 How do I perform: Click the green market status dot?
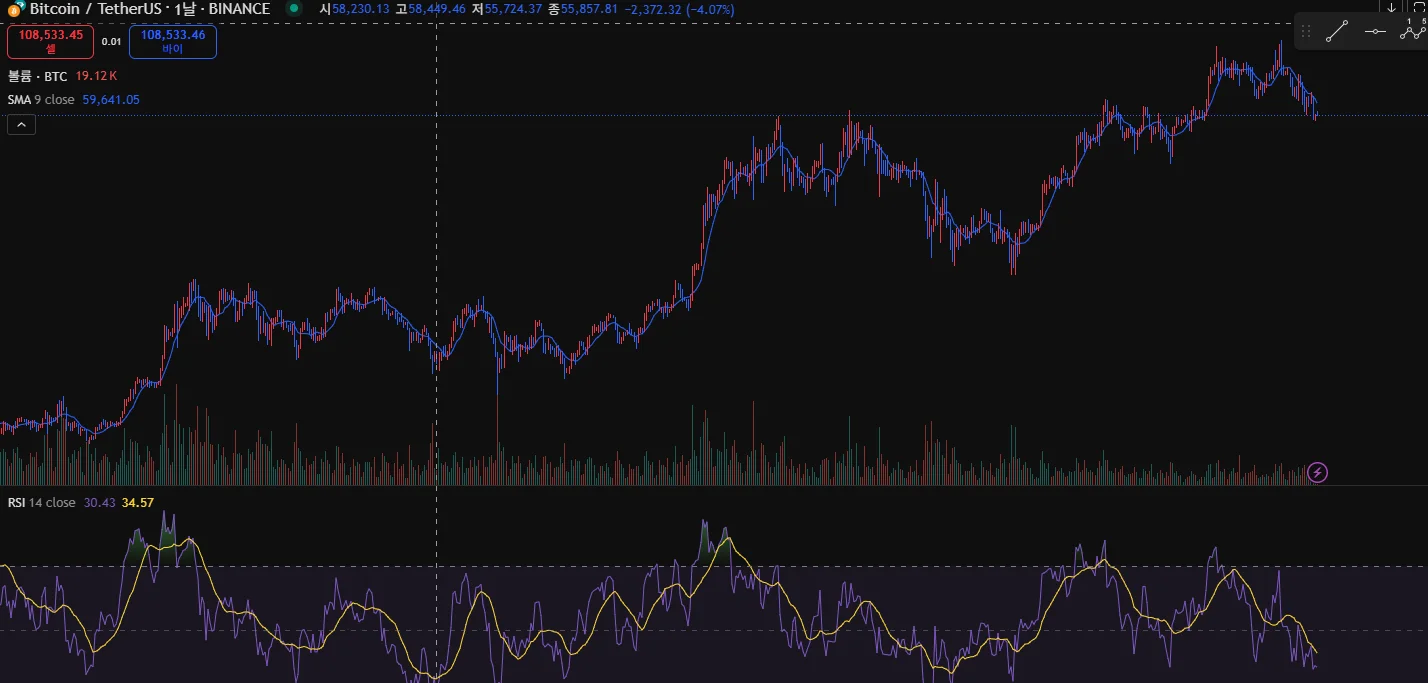point(293,8)
